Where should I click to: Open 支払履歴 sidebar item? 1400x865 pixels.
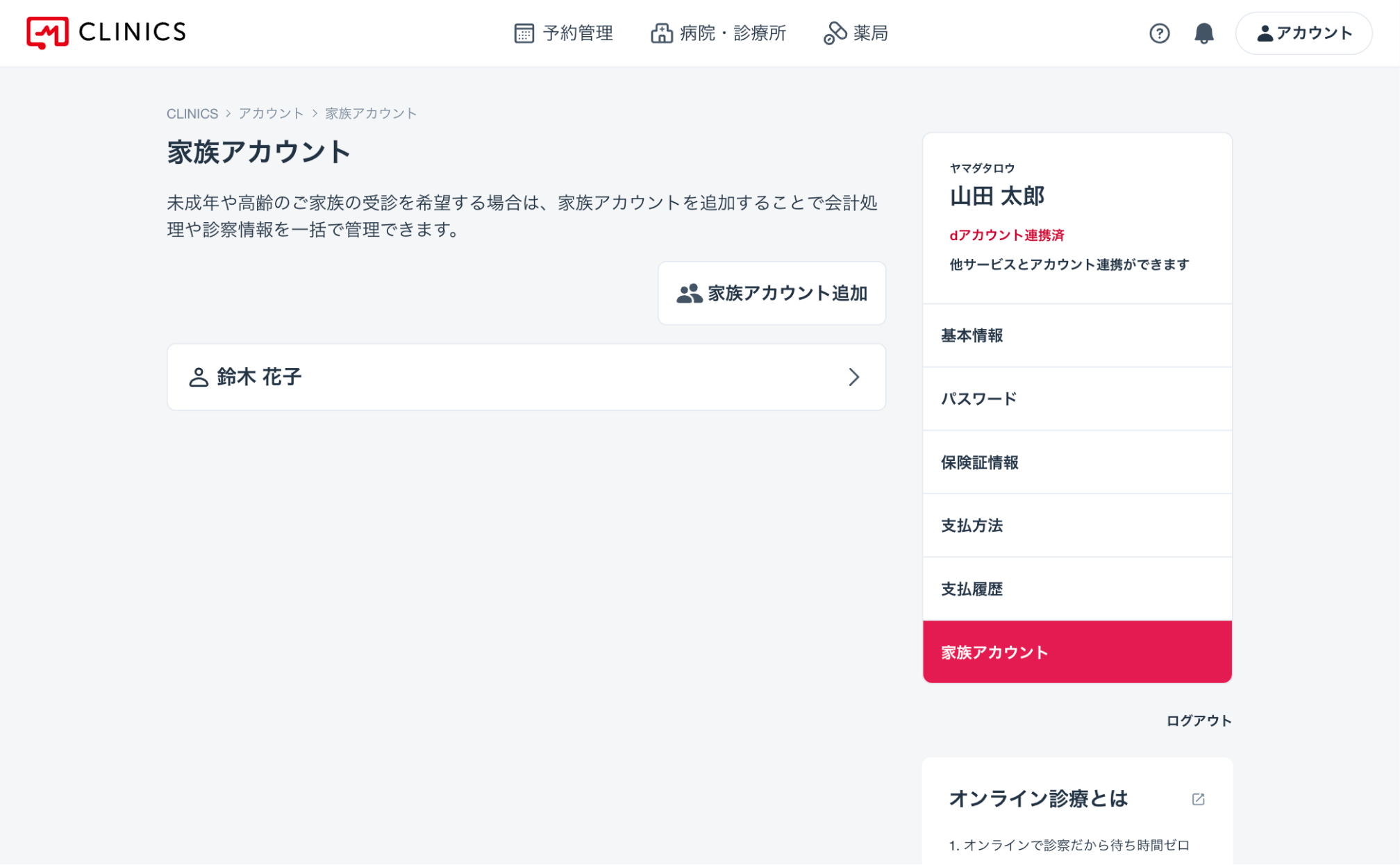pos(1077,589)
